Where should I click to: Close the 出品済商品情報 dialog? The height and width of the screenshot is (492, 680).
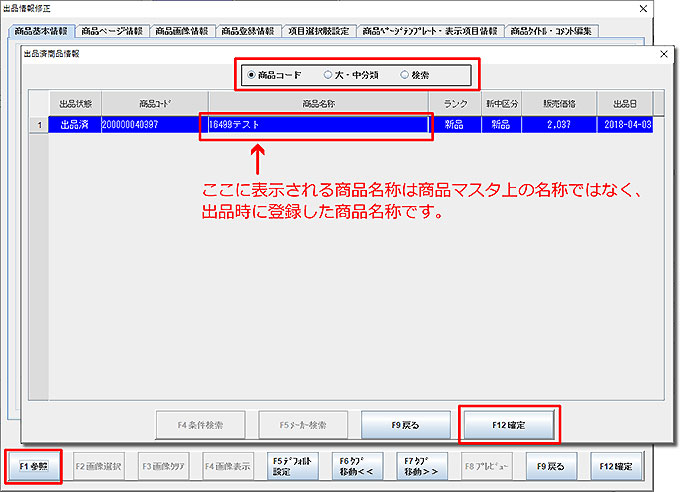[664, 54]
